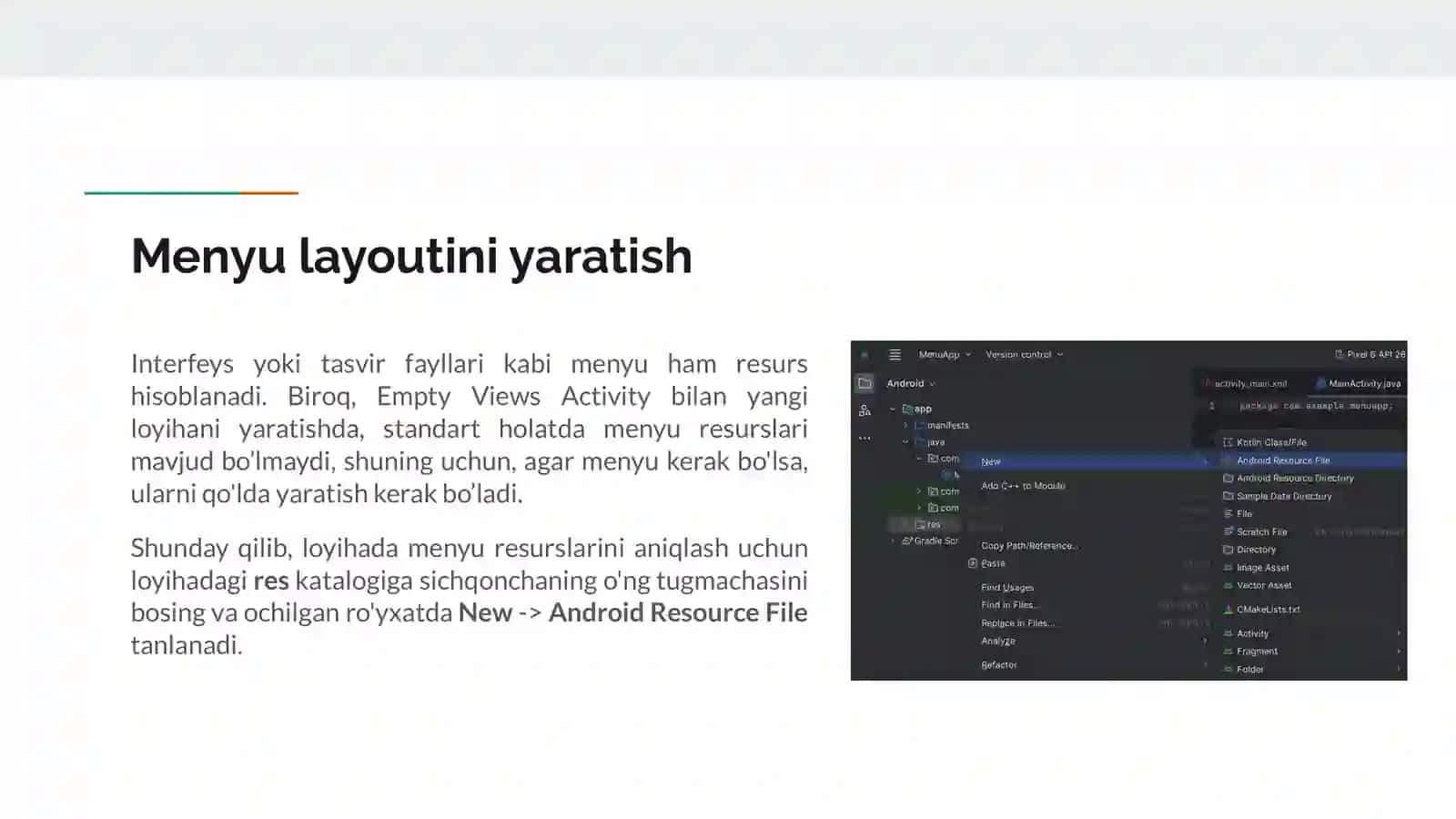Switch to the MainActivity.java tab
Image resolution: width=1456 pixels, height=819 pixels.
tap(1359, 384)
